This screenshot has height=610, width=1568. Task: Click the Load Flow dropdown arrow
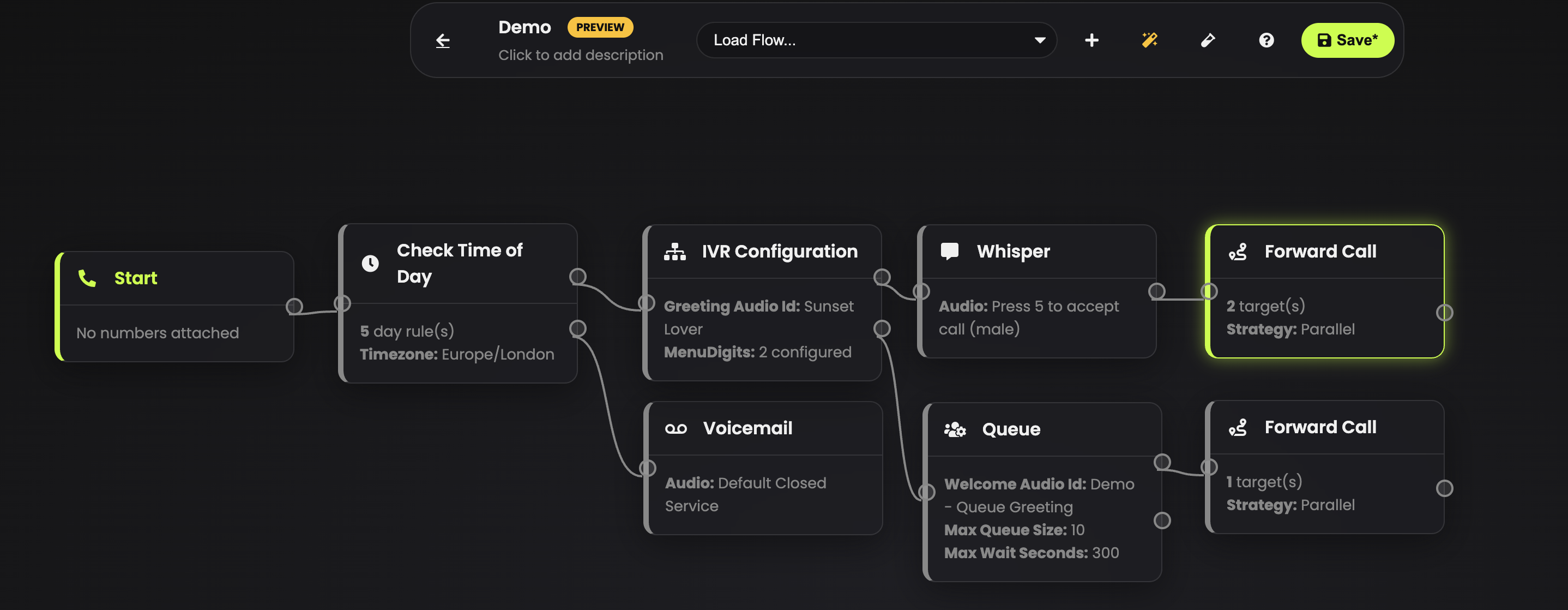tap(1040, 40)
